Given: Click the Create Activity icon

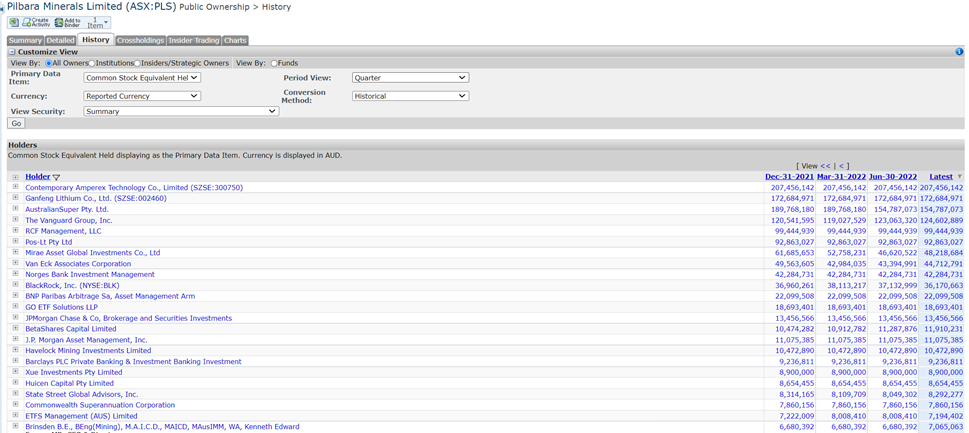Looking at the screenshot, I should pos(36,23).
